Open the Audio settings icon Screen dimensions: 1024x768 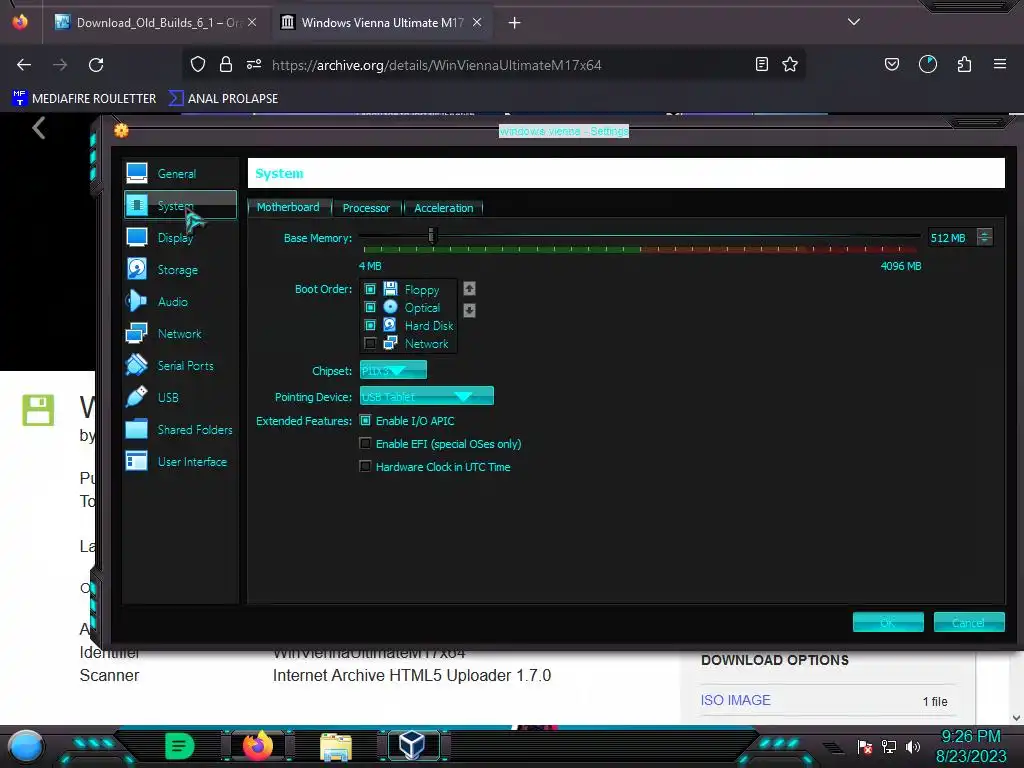(x=136, y=301)
